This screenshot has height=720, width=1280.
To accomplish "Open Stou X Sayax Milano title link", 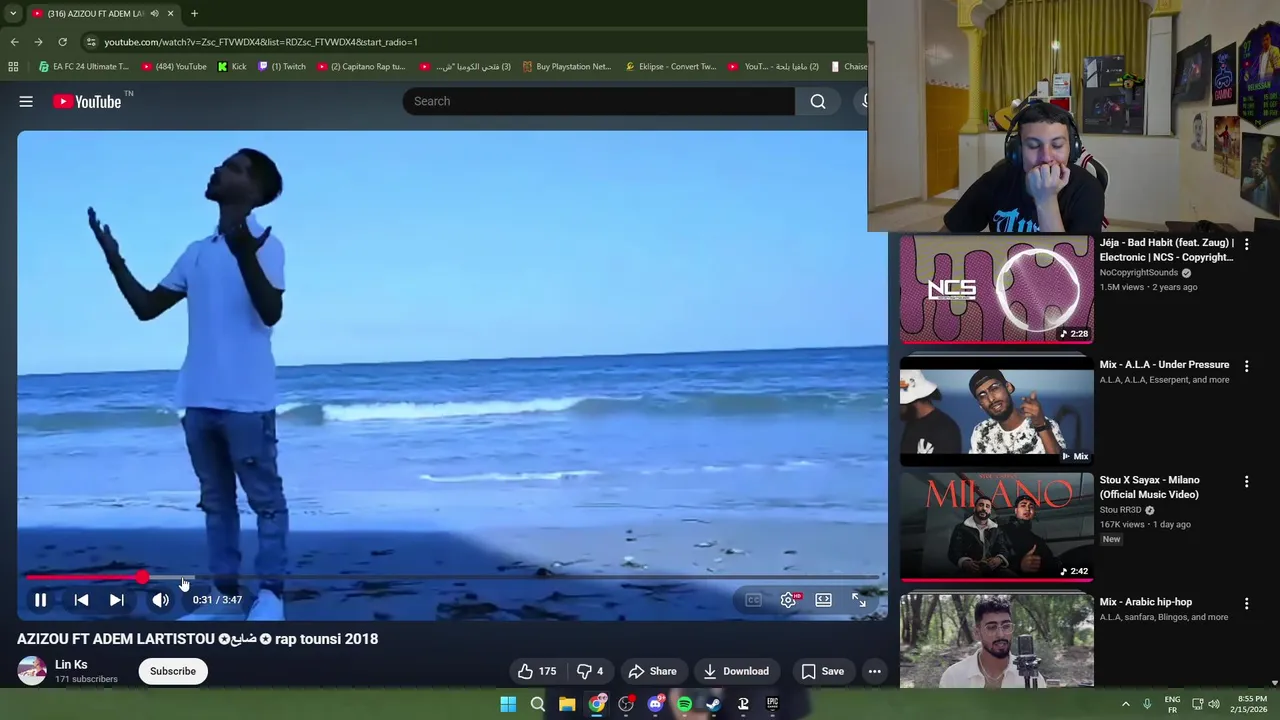I will coord(1150,487).
